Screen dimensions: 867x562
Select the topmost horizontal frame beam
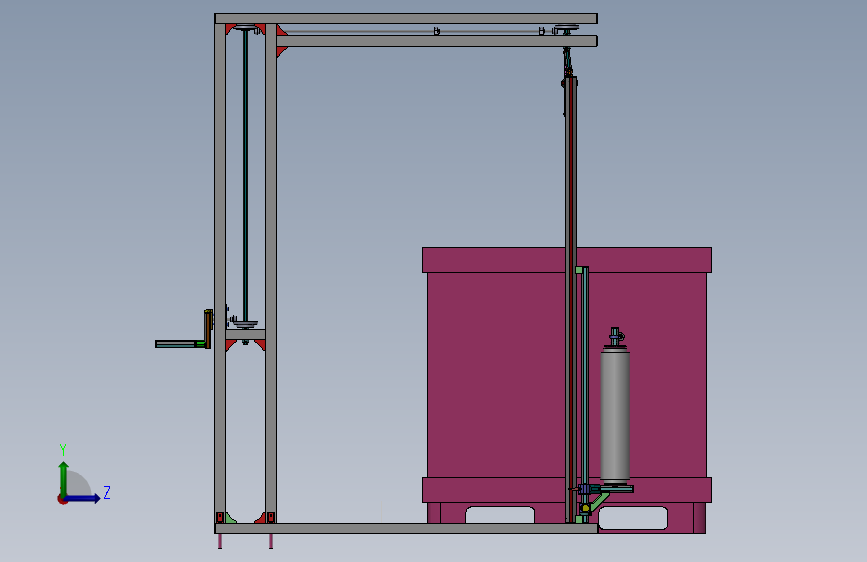point(406,19)
